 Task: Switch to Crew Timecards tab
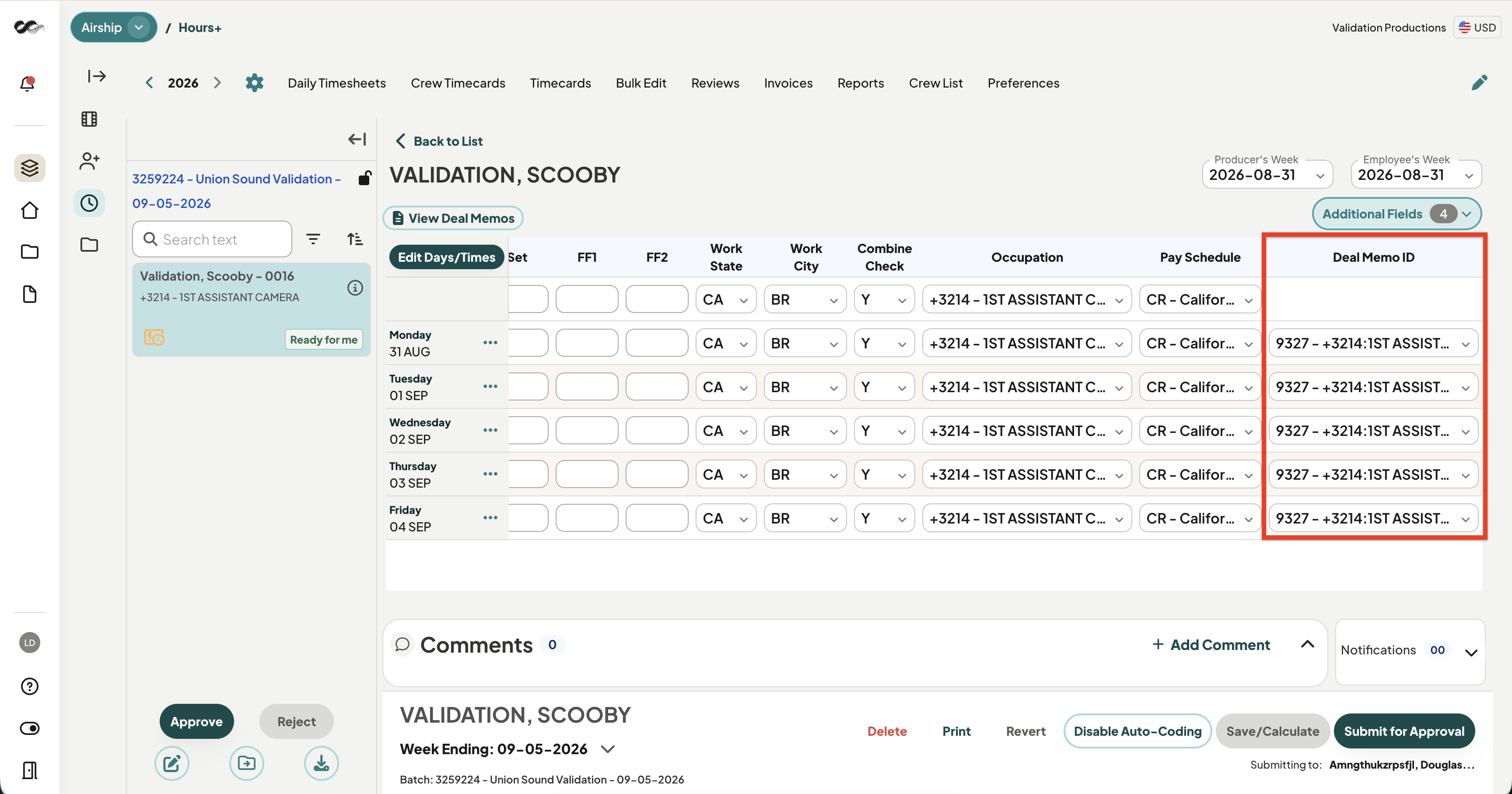[x=458, y=83]
